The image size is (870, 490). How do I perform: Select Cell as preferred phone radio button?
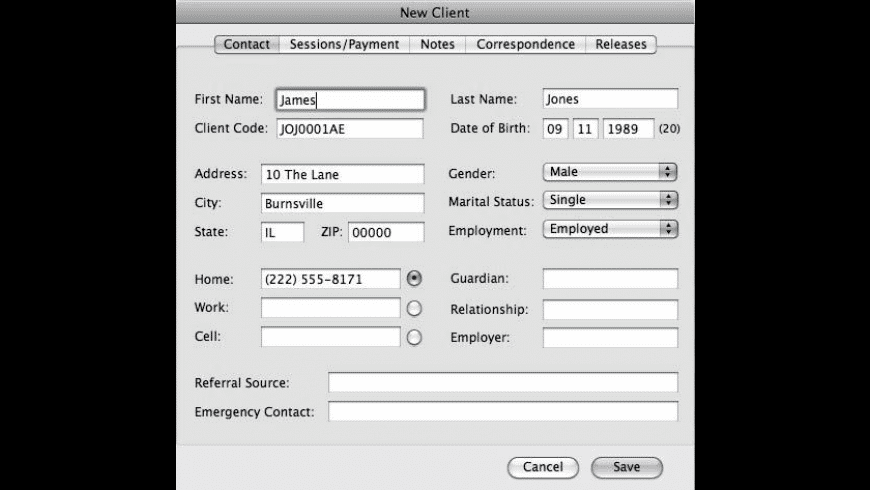point(414,337)
